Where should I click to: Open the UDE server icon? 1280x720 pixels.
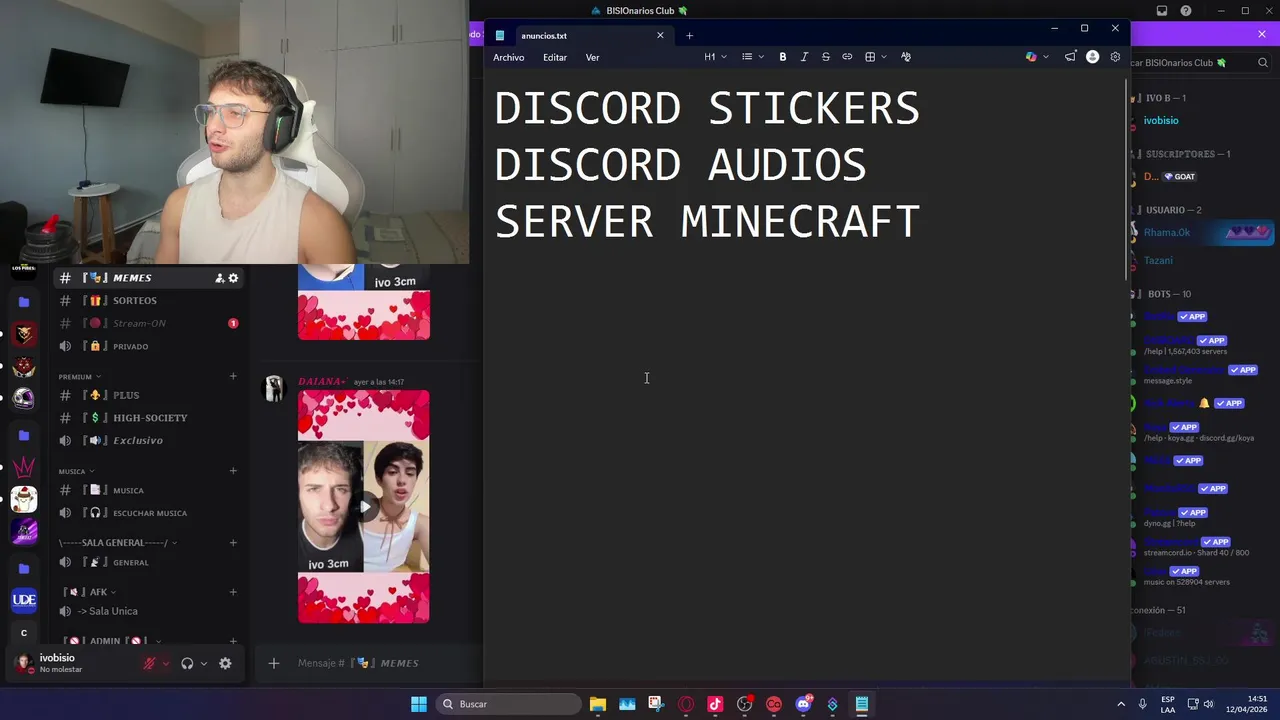coord(24,600)
